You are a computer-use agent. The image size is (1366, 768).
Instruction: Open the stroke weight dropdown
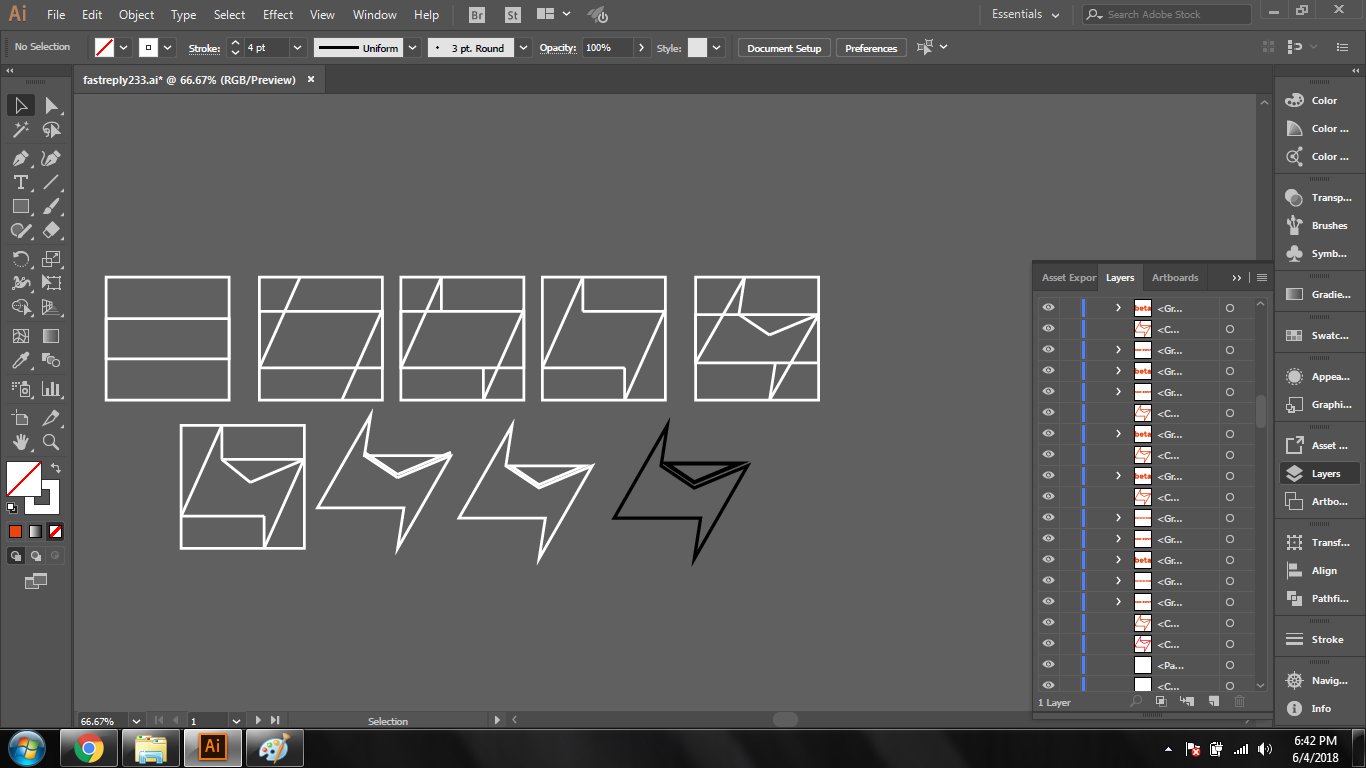[297, 48]
